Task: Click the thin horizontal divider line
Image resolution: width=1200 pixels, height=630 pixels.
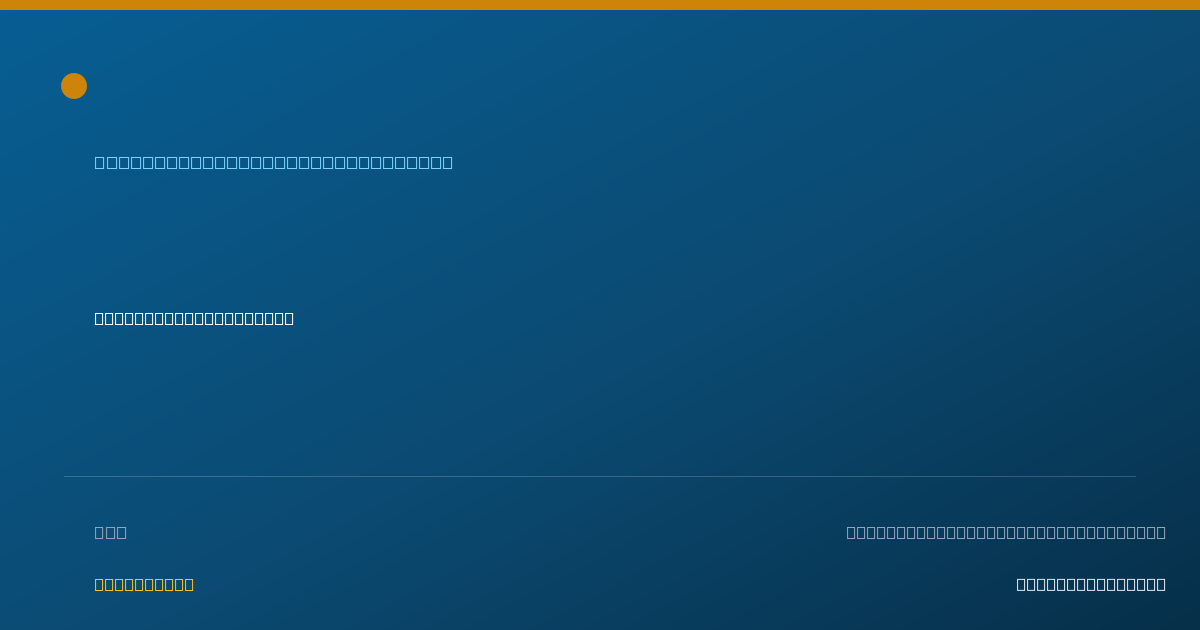Action: 600,476
